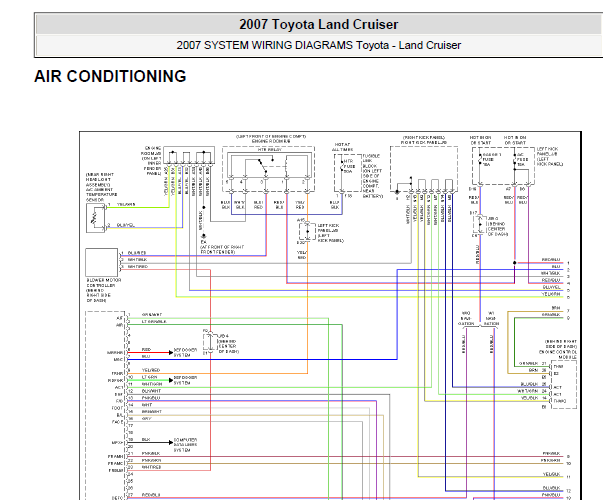Click 'DEFOGGER SYSTEM' text beside LT GRN wire
Viewport: 603px width, 500px height.
185,380
